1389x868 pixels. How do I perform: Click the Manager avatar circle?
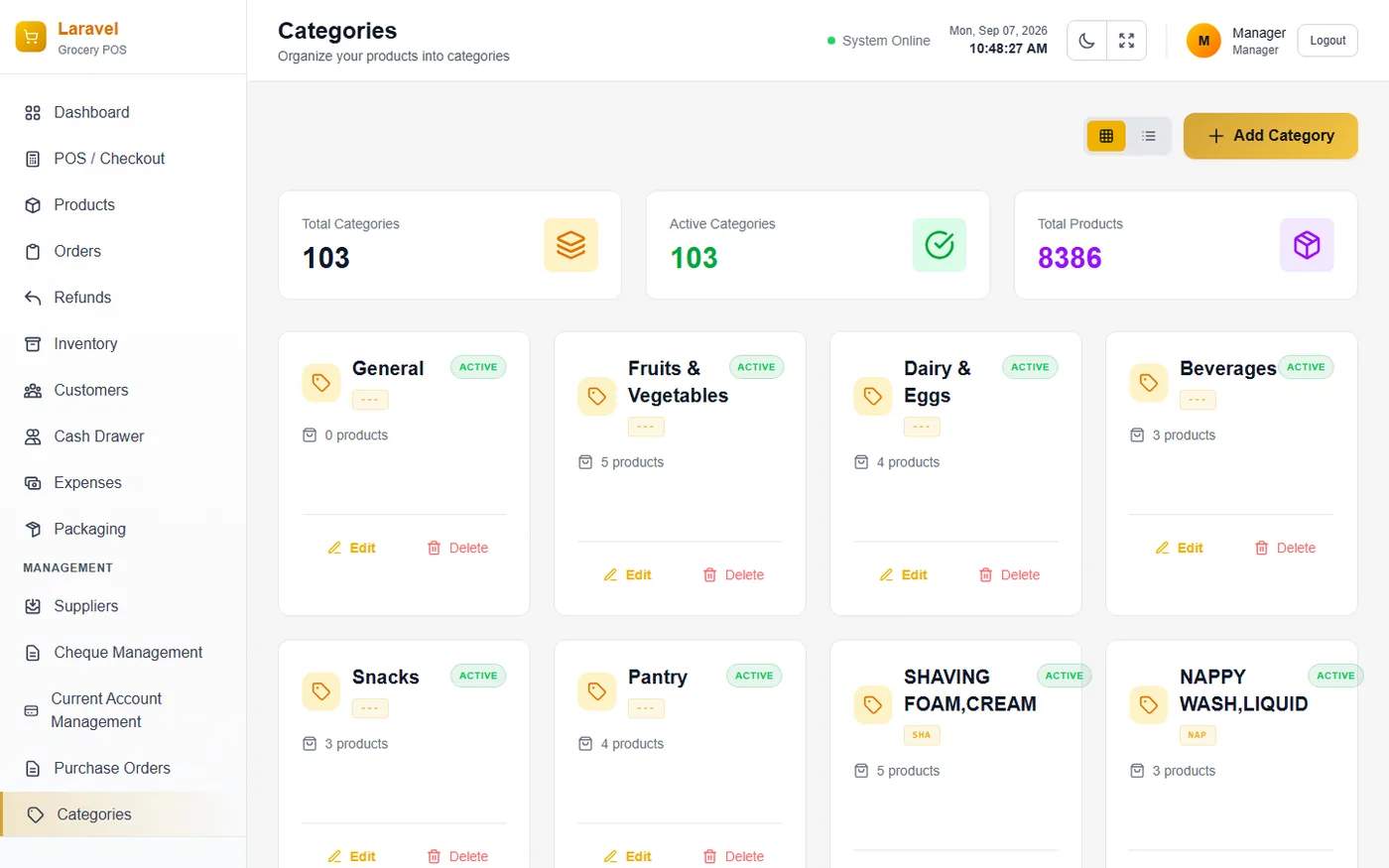[1203, 41]
